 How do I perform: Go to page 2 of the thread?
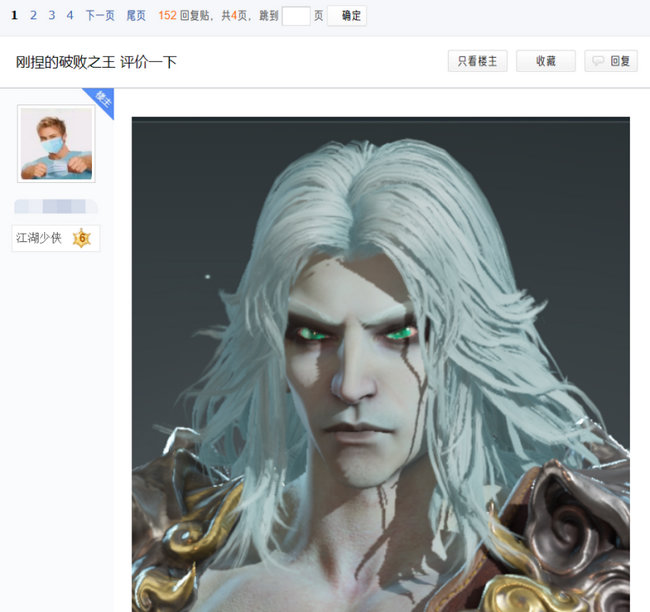click(33, 16)
